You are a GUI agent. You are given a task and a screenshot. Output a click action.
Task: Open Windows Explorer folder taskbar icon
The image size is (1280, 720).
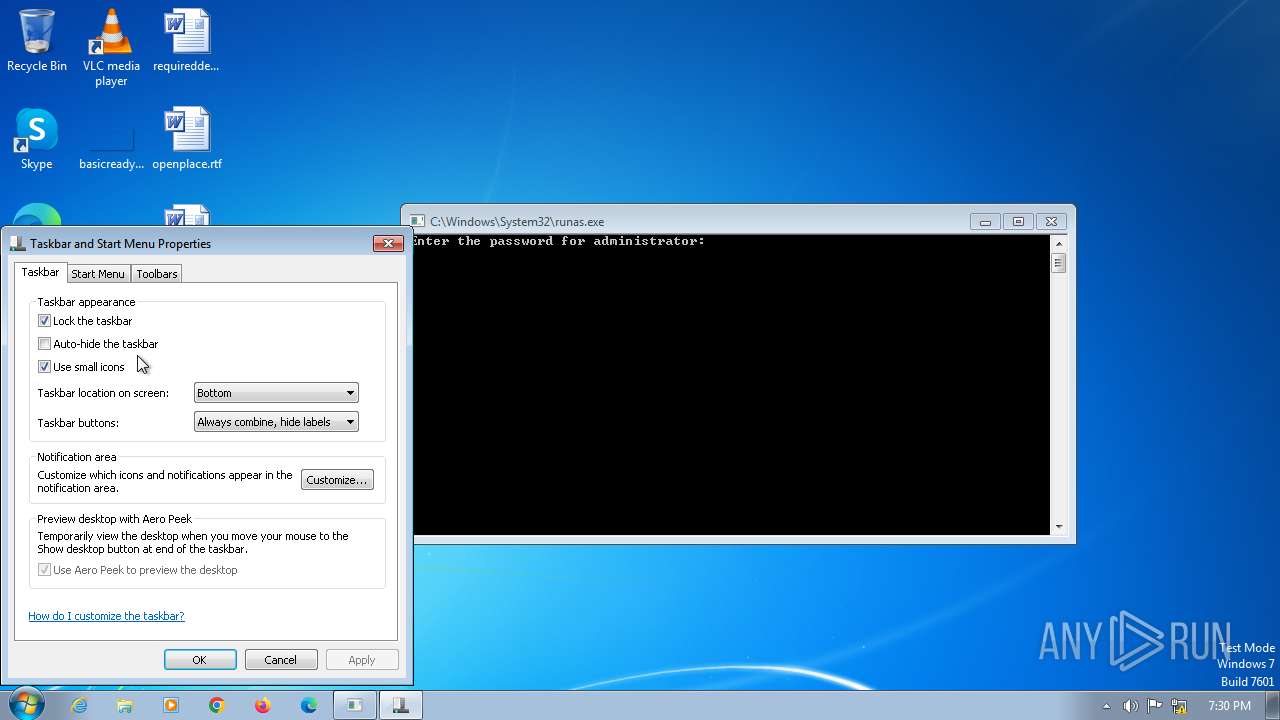click(x=125, y=705)
